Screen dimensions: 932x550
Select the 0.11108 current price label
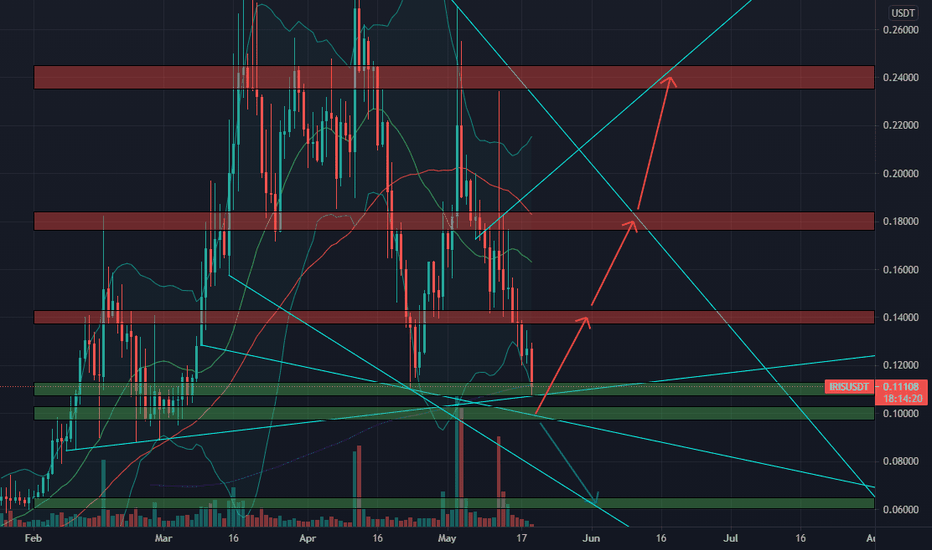click(x=900, y=387)
